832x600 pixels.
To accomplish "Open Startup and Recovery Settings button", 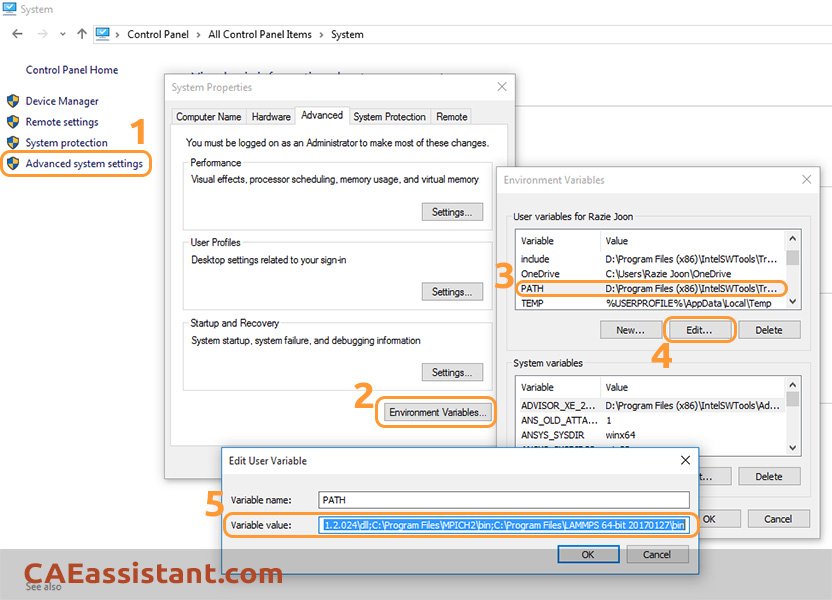I will tap(452, 372).
